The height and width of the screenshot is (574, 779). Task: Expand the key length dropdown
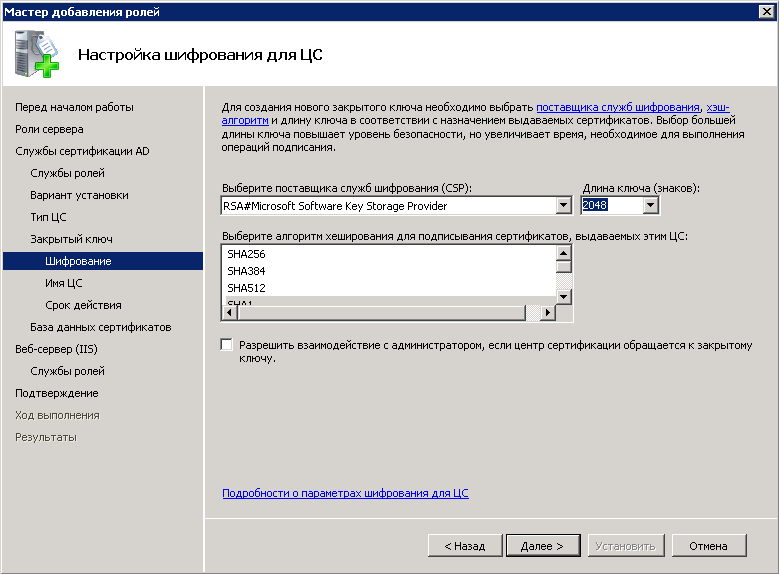(651, 206)
